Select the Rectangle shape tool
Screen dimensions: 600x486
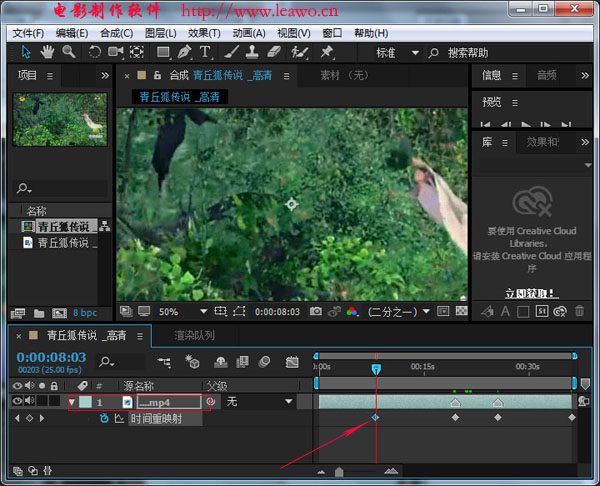click(x=163, y=52)
